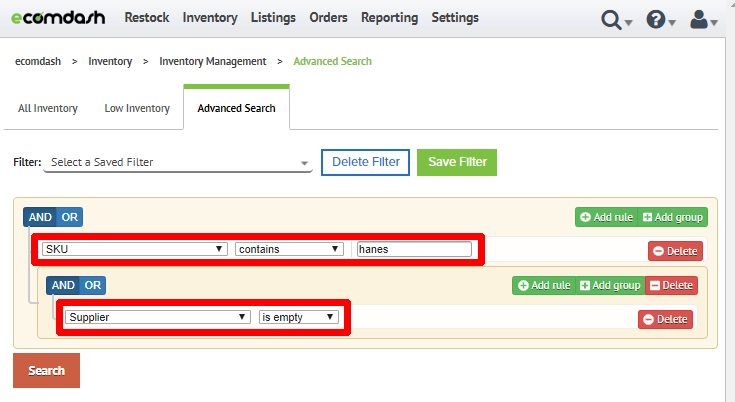Click the Search button
The height and width of the screenshot is (402, 735).
46,371
